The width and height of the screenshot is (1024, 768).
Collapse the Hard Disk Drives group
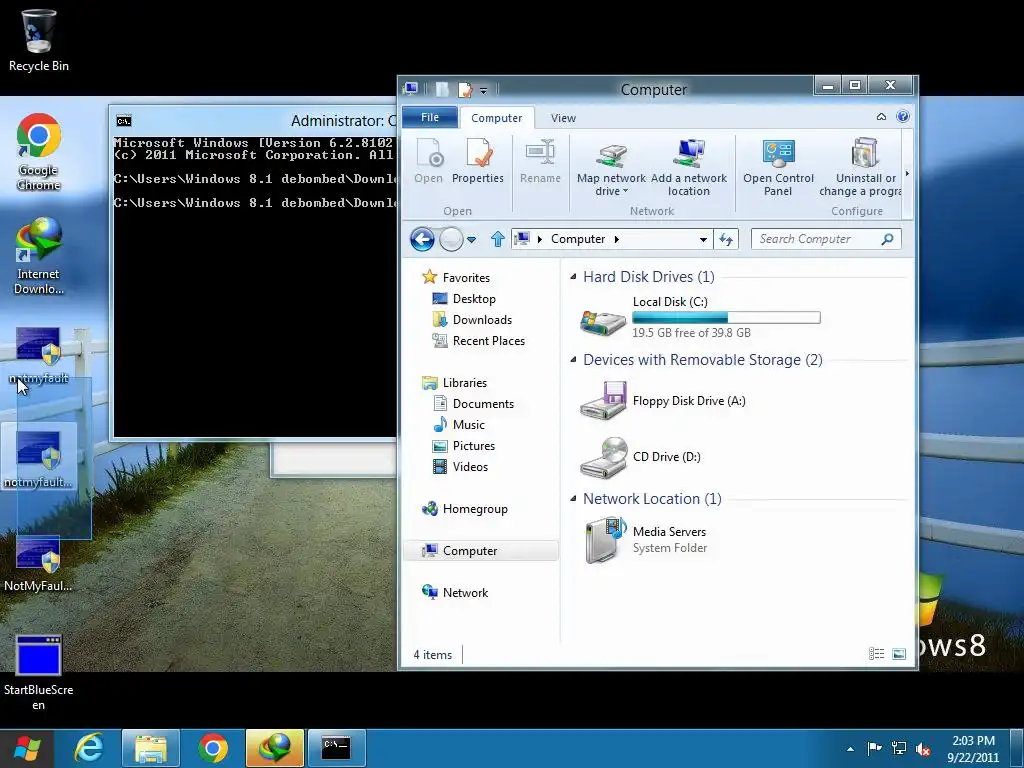573,277
